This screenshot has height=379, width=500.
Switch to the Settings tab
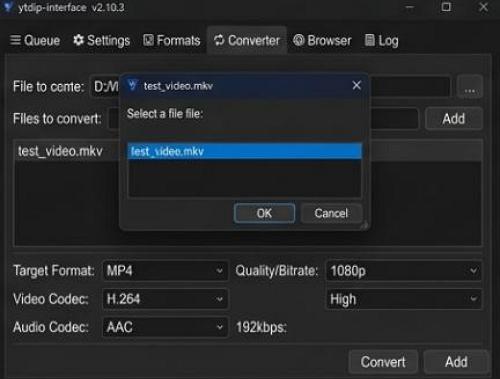point(101,41)
